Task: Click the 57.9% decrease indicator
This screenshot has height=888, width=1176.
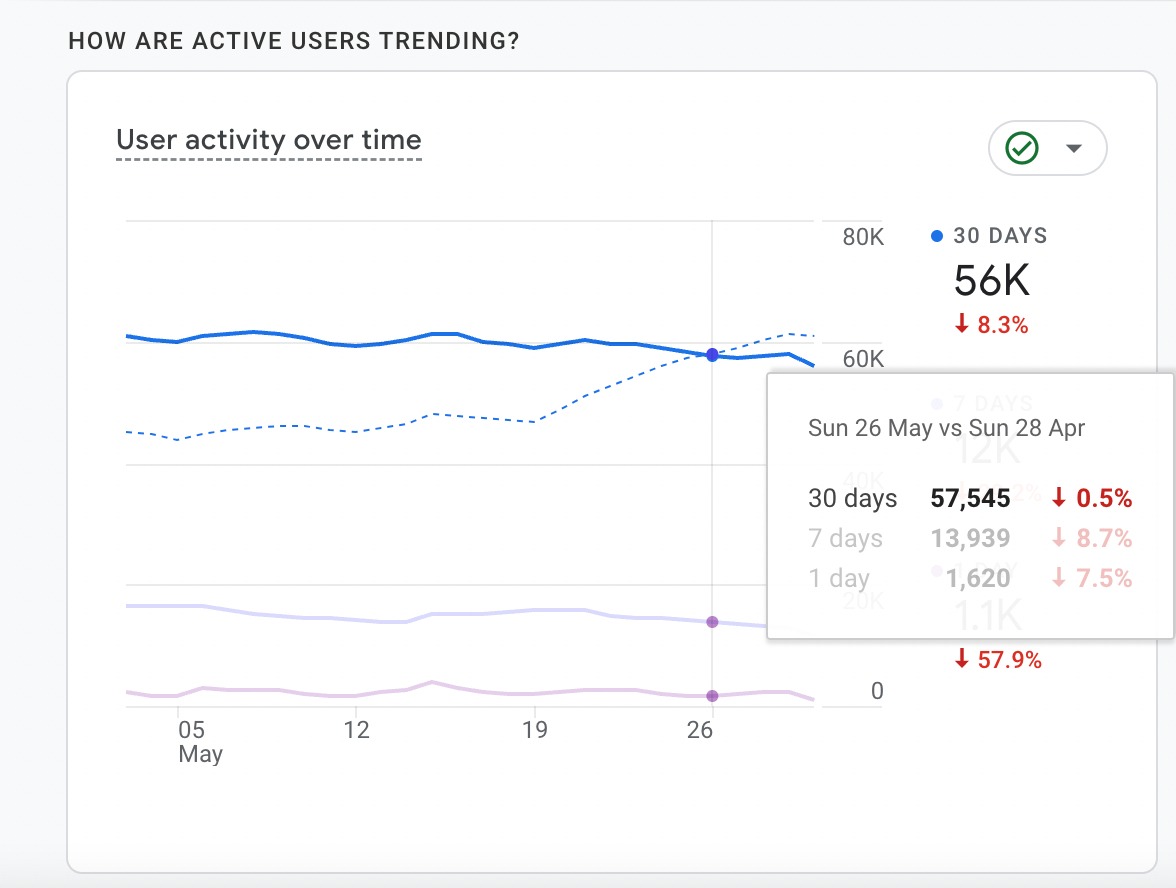Action: pos(998,660)
